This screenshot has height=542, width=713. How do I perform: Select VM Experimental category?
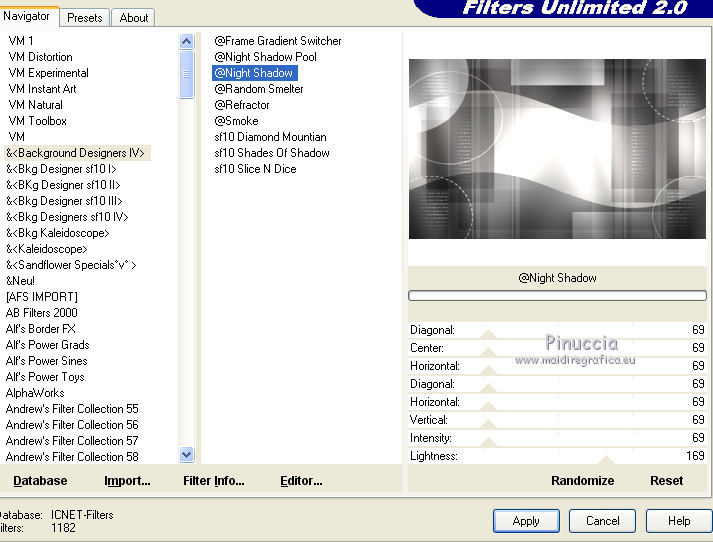[48, 73]
